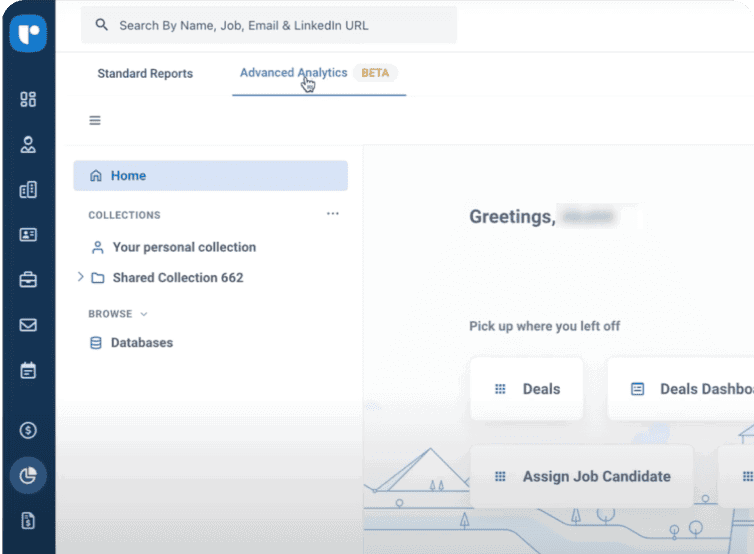This screenshot has width=754, height=554.
Task: Open the Collections three-dot options menu
Action: [x=333, y=214]
